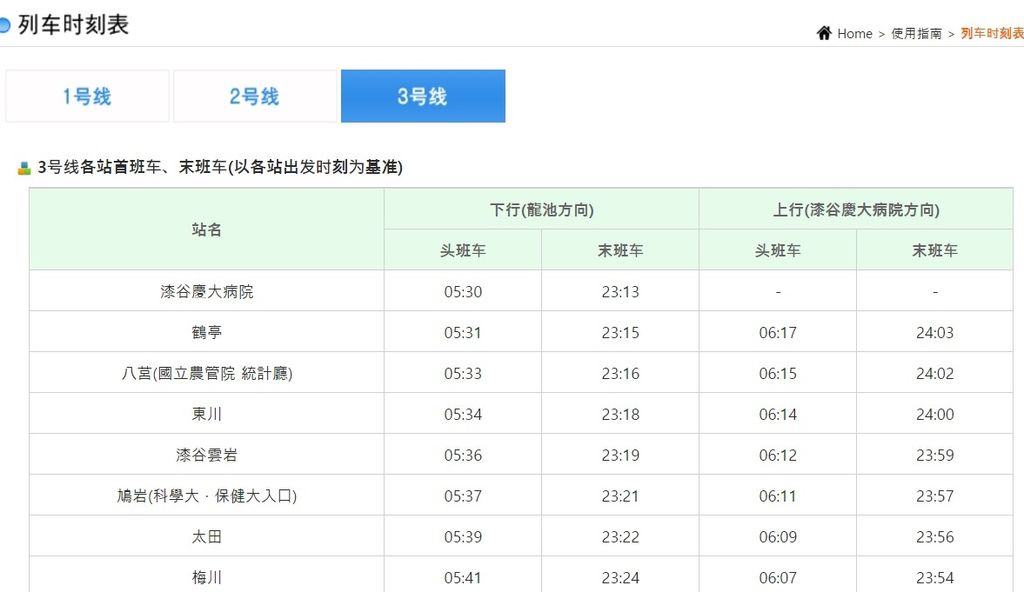Click the 23:59 time cell
The image size is (1024, 592).
[x=935, y=455]
